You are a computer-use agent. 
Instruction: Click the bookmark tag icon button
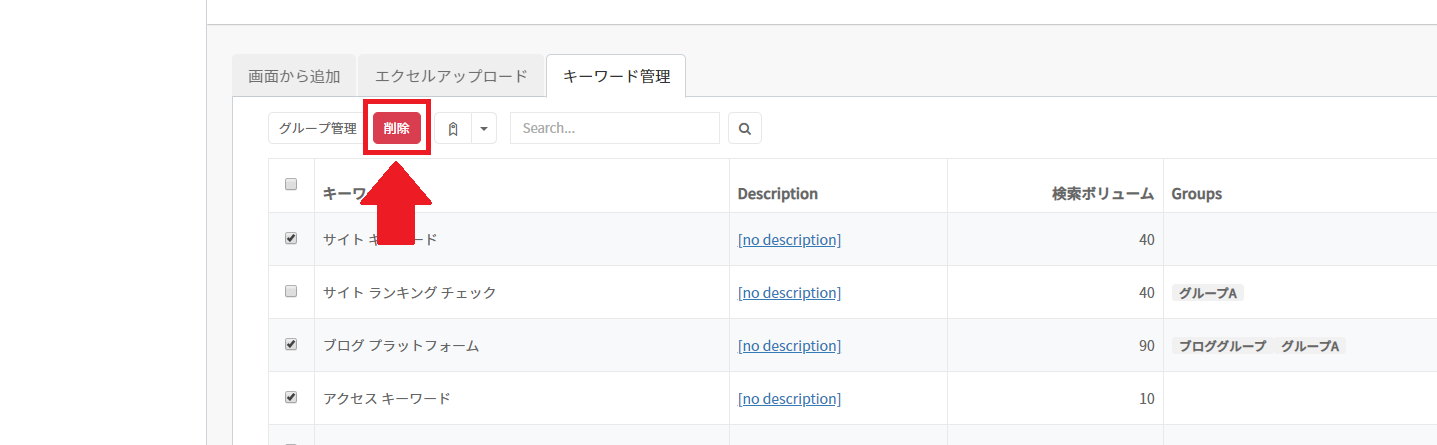[x=453, y=128]
